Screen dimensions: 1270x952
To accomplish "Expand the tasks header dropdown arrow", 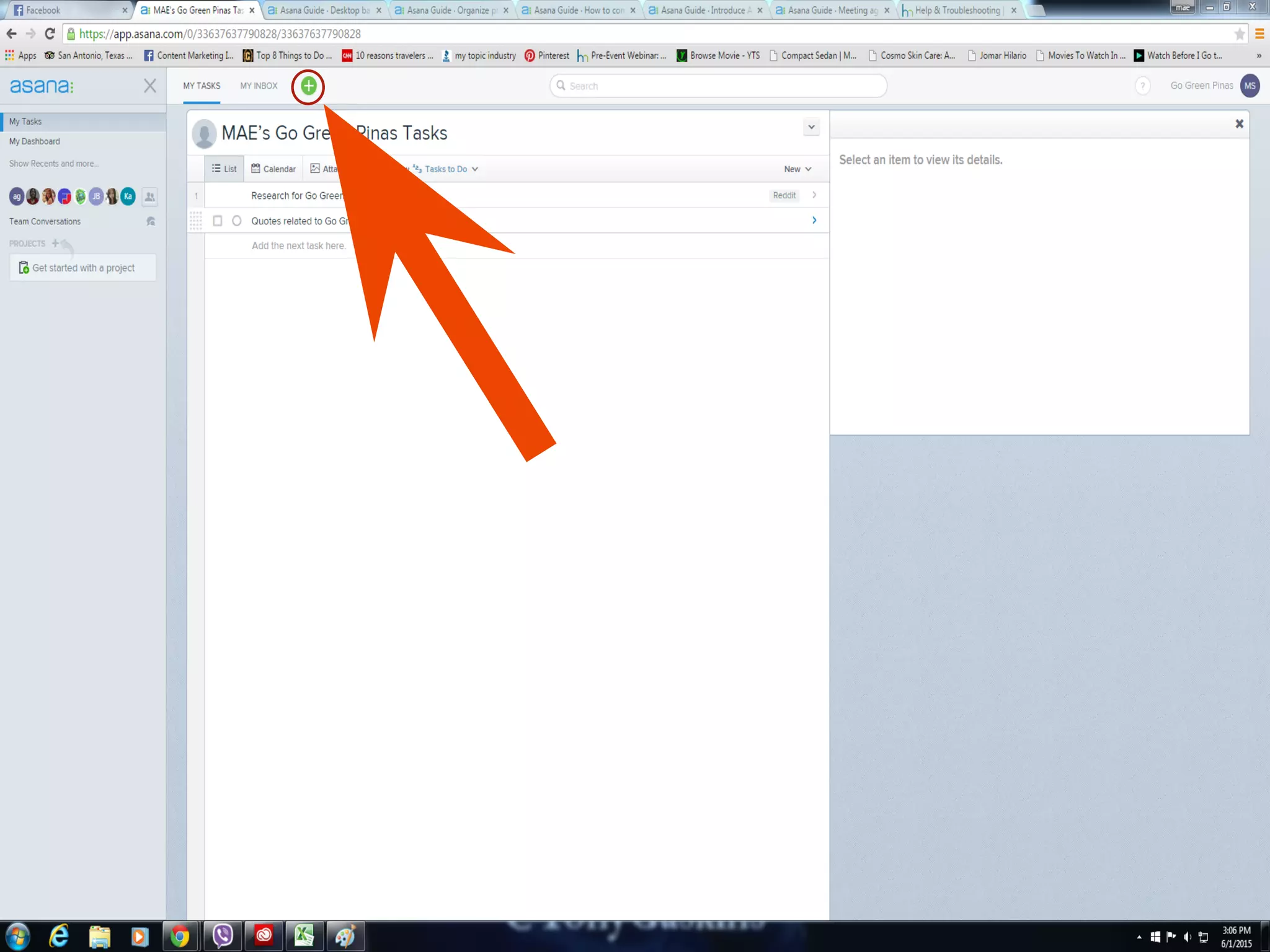I will pos(811,127).
